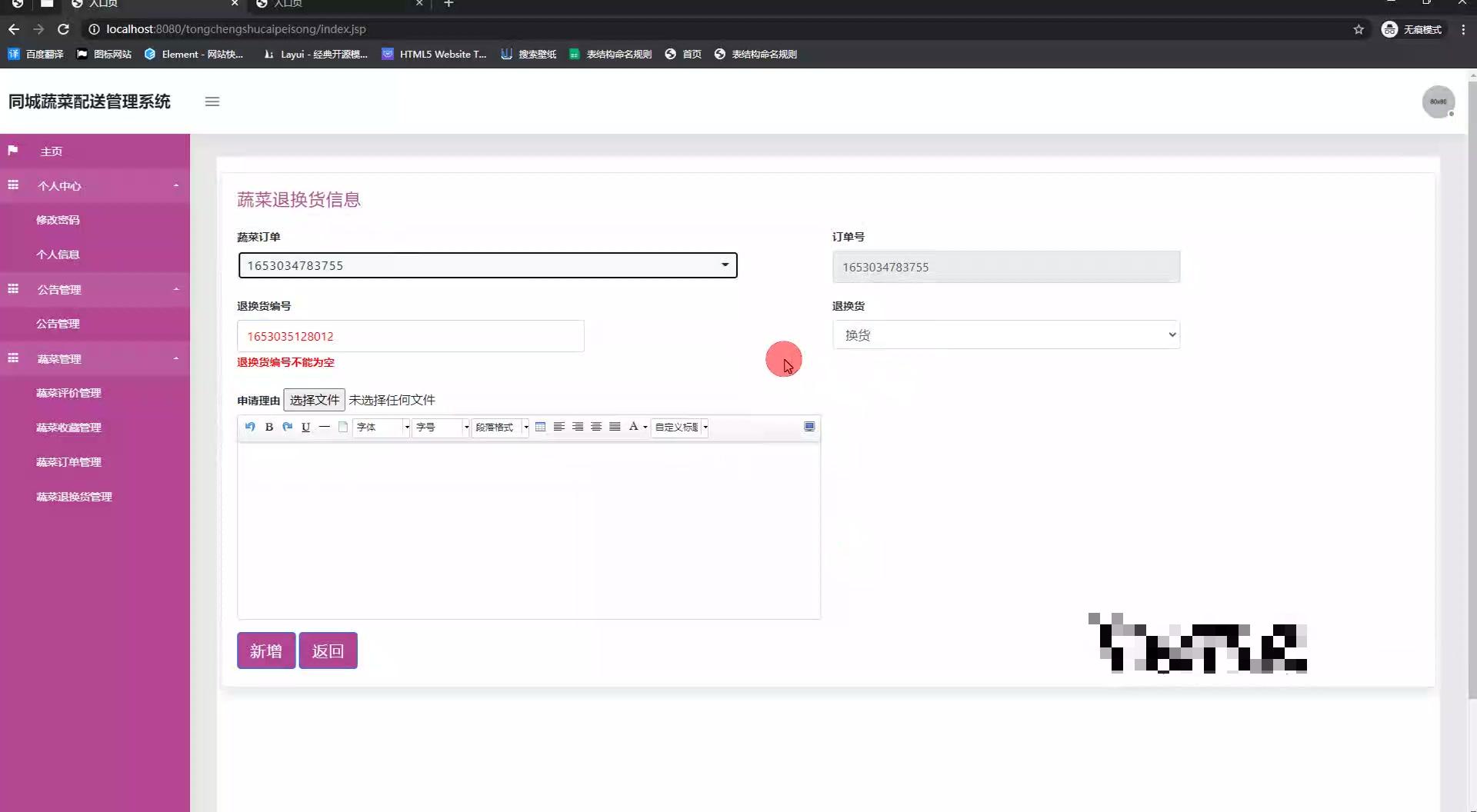Screen dimensions: 1477x812
Task: Click the undo icon in the editor toolbar
Action: click(250, 427)
